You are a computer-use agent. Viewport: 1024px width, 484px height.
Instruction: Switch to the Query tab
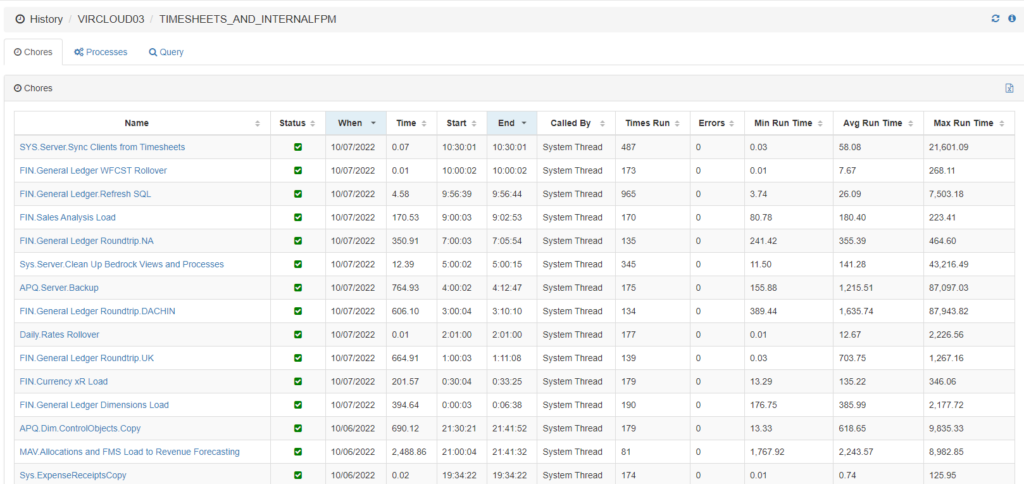pos(166,52)
